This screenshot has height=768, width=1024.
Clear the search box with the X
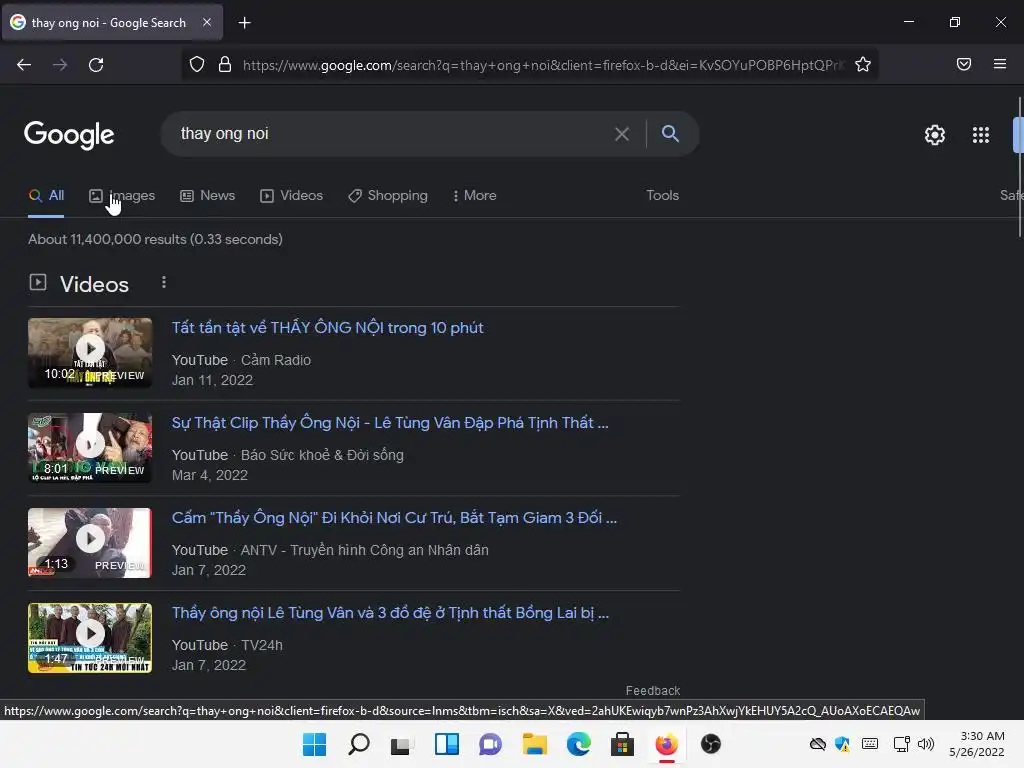(x=622, y=134)
